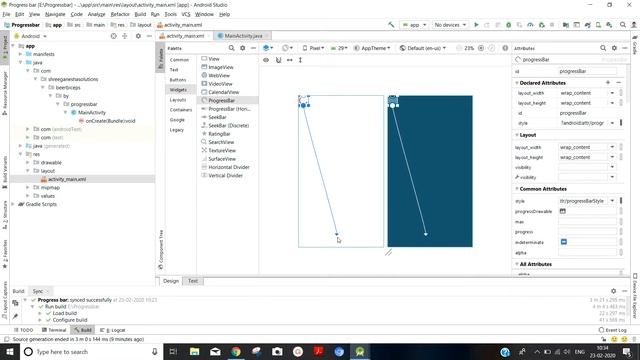The width and height of the screenshot is (640, 360).
Task: Open the Build menu
Action: point(140,14)
